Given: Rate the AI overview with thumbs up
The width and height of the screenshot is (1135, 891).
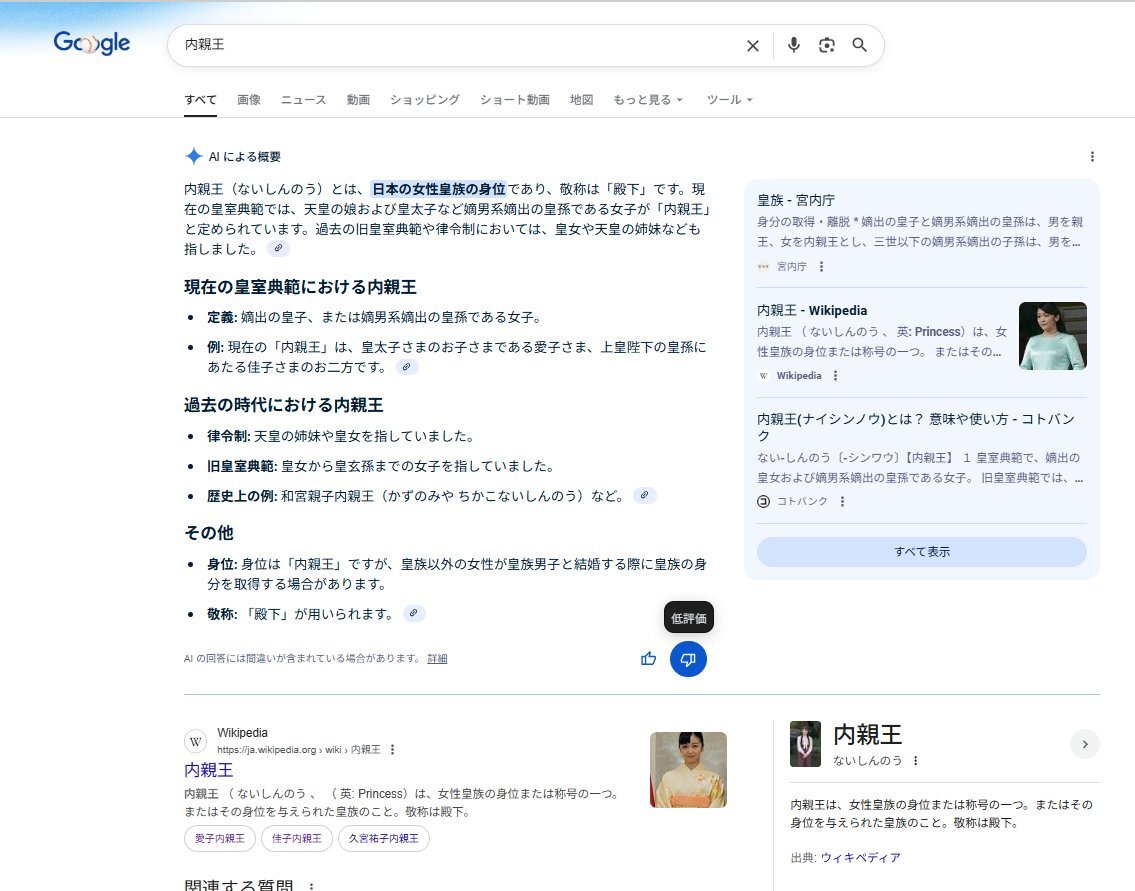Looking at the screenshot, I should tap(649, 658).
